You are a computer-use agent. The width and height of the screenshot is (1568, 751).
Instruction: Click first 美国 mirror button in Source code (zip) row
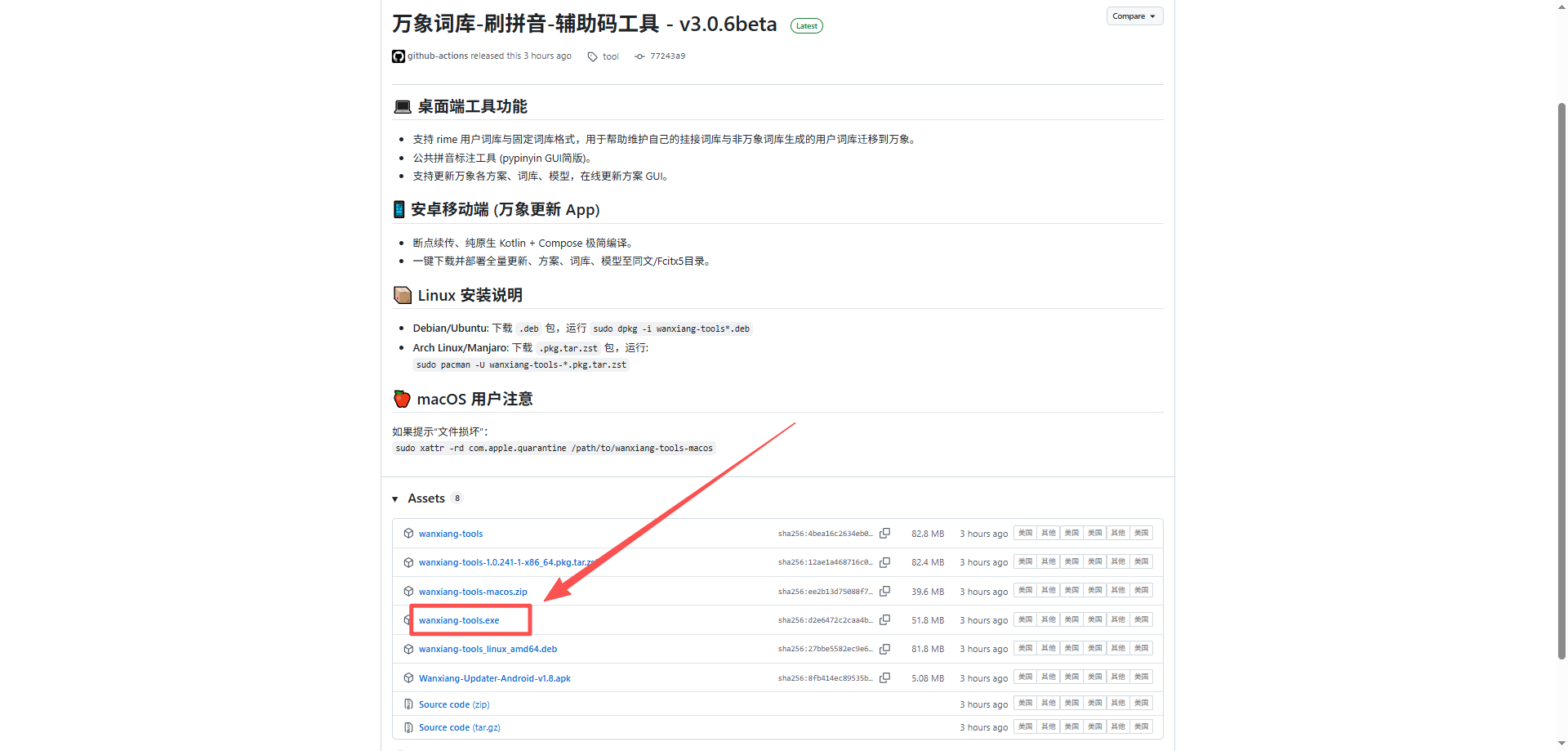[x=1025, y=703]
